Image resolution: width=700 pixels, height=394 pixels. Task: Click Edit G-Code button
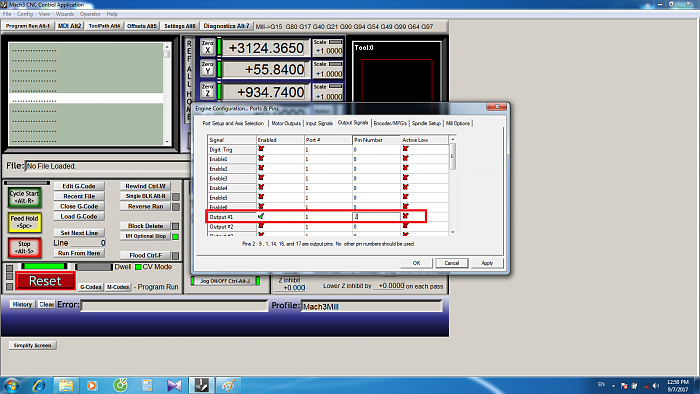[79, 186]
